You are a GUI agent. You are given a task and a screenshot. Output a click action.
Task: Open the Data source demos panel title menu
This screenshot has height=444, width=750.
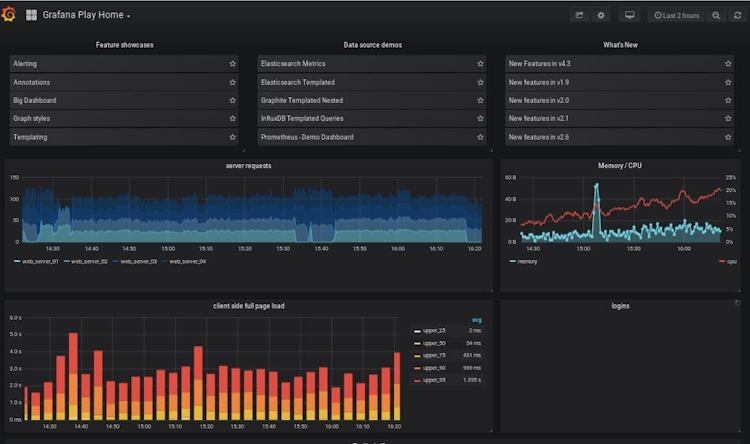point(373,45)
